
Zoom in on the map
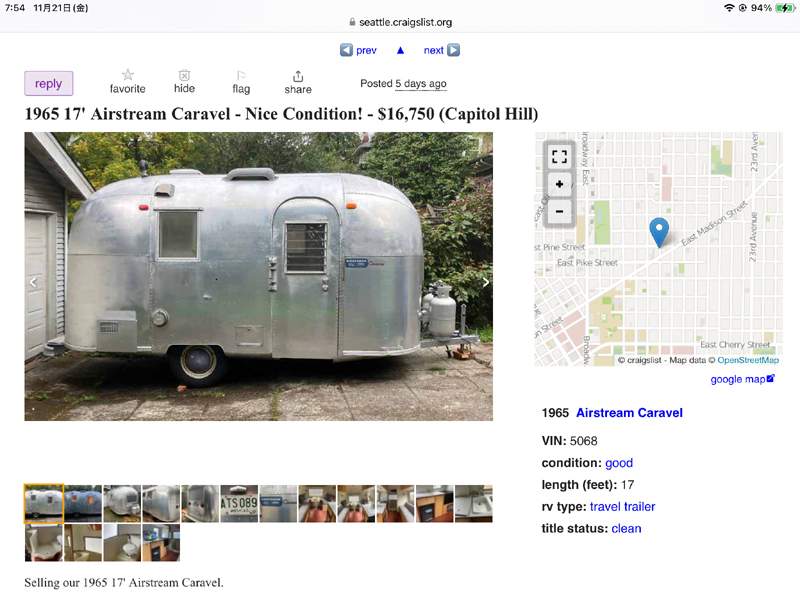click(x=560, y=184)
